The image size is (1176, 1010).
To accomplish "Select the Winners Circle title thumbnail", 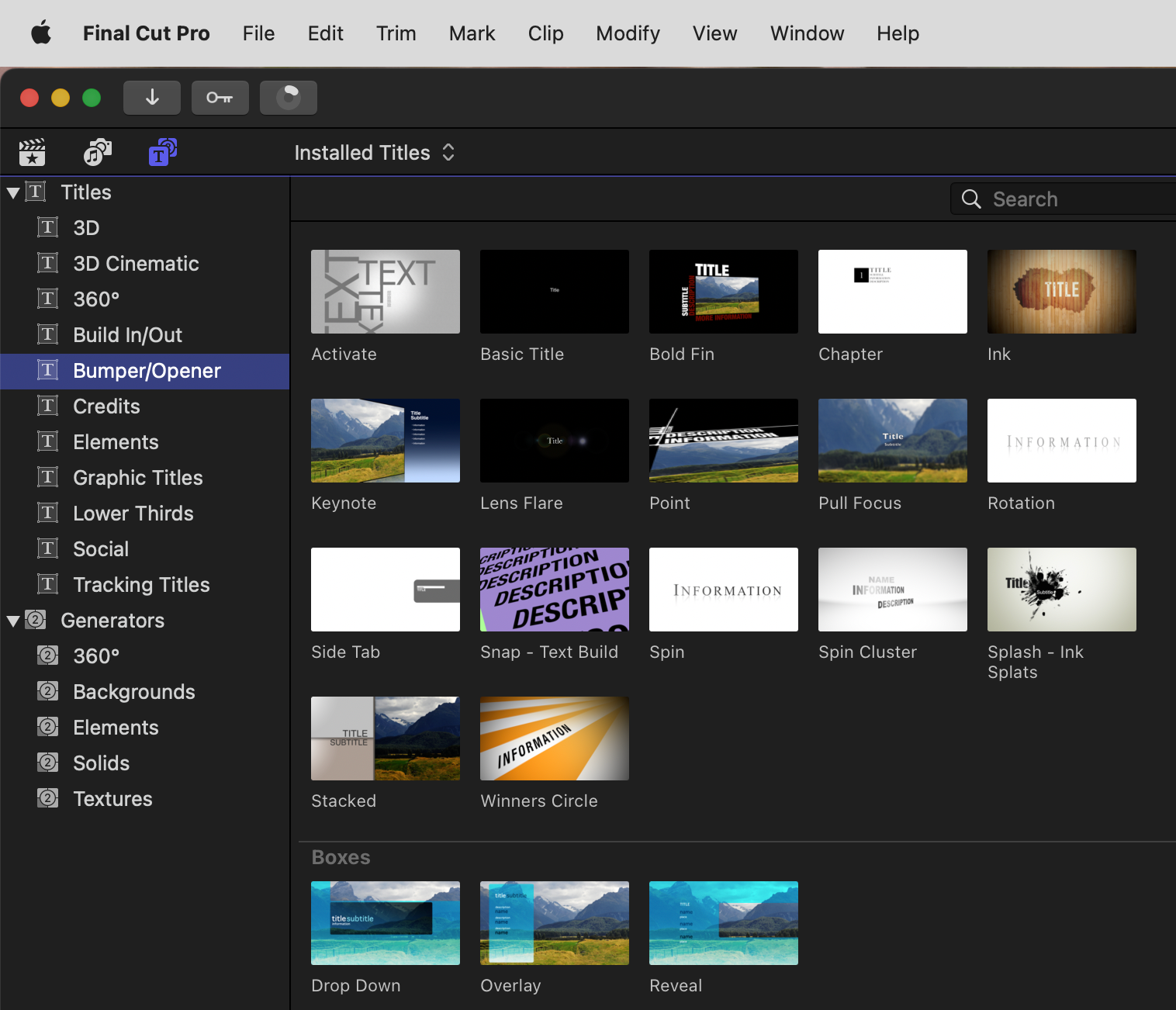I will click(555, 738).
